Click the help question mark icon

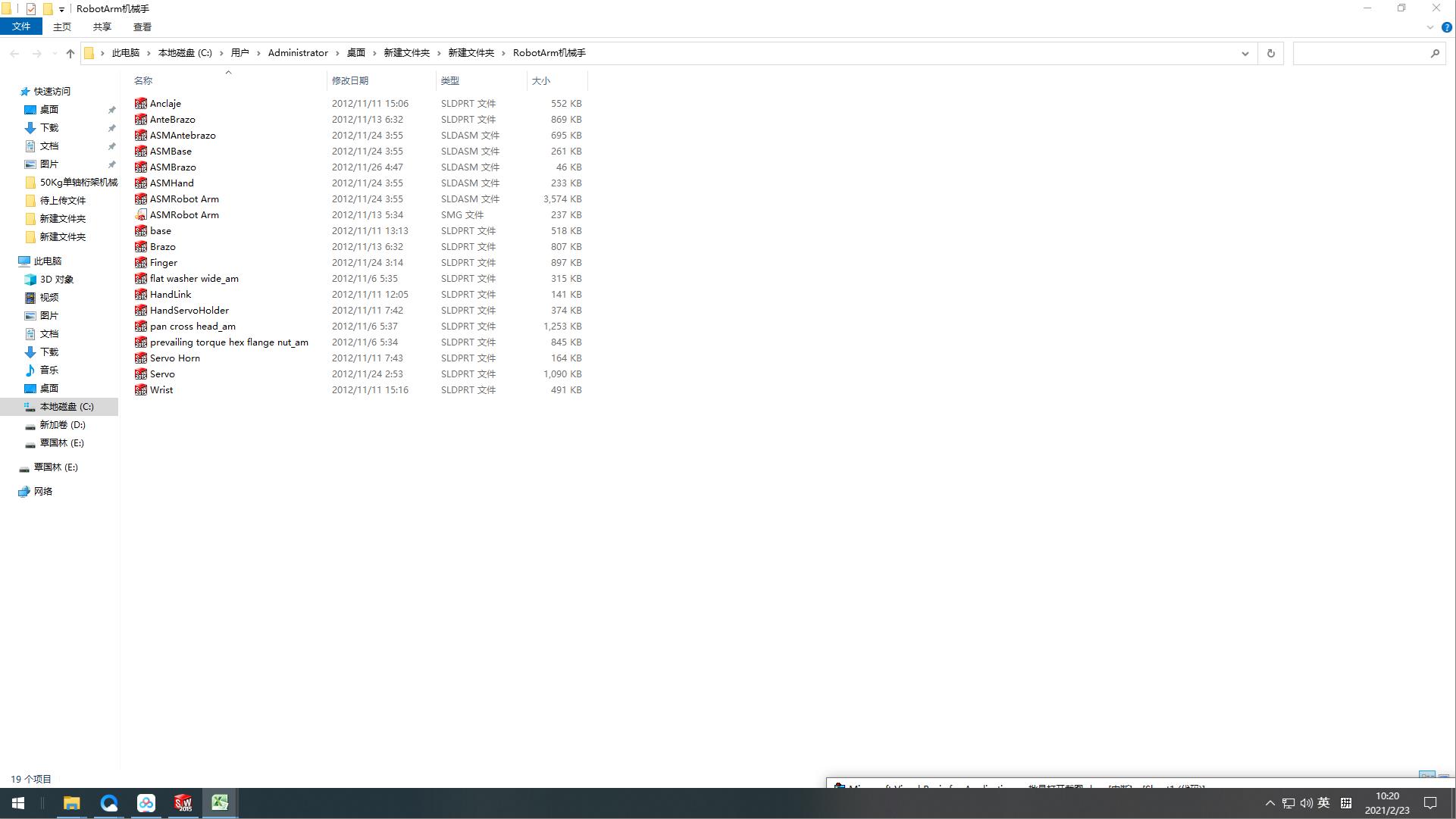click(1446, 27)
